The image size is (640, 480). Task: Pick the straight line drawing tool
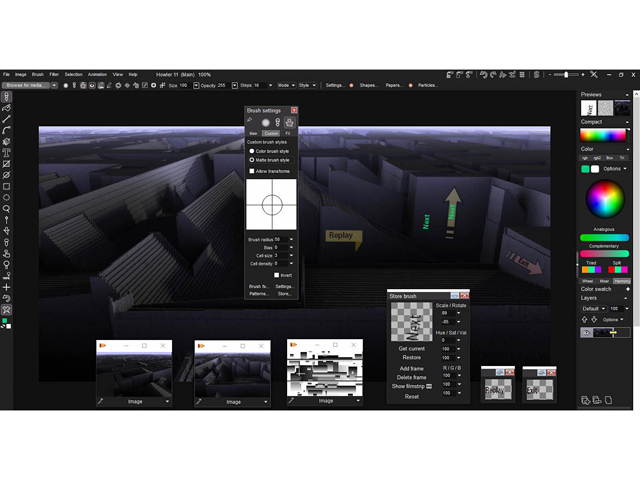tap(7, 119)
